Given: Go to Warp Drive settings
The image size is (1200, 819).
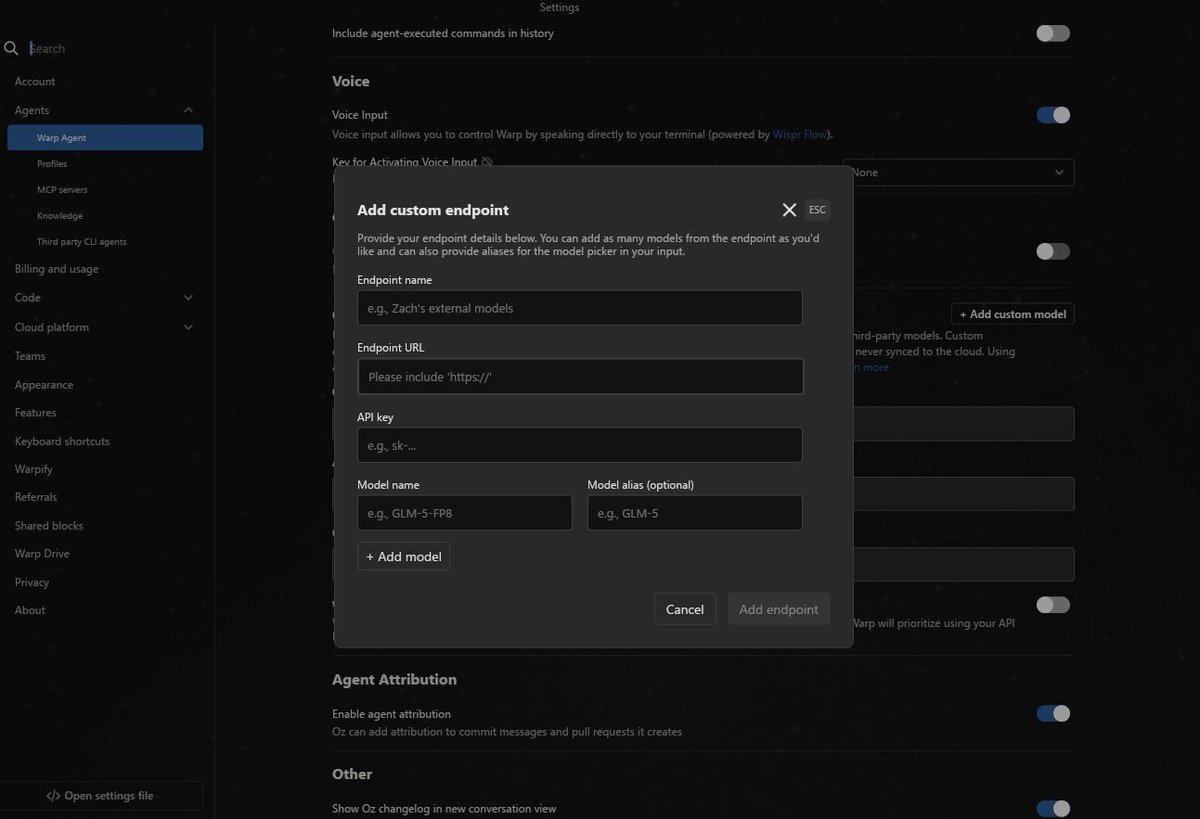Looking at the screenshot, I should (x=42, y=554).
